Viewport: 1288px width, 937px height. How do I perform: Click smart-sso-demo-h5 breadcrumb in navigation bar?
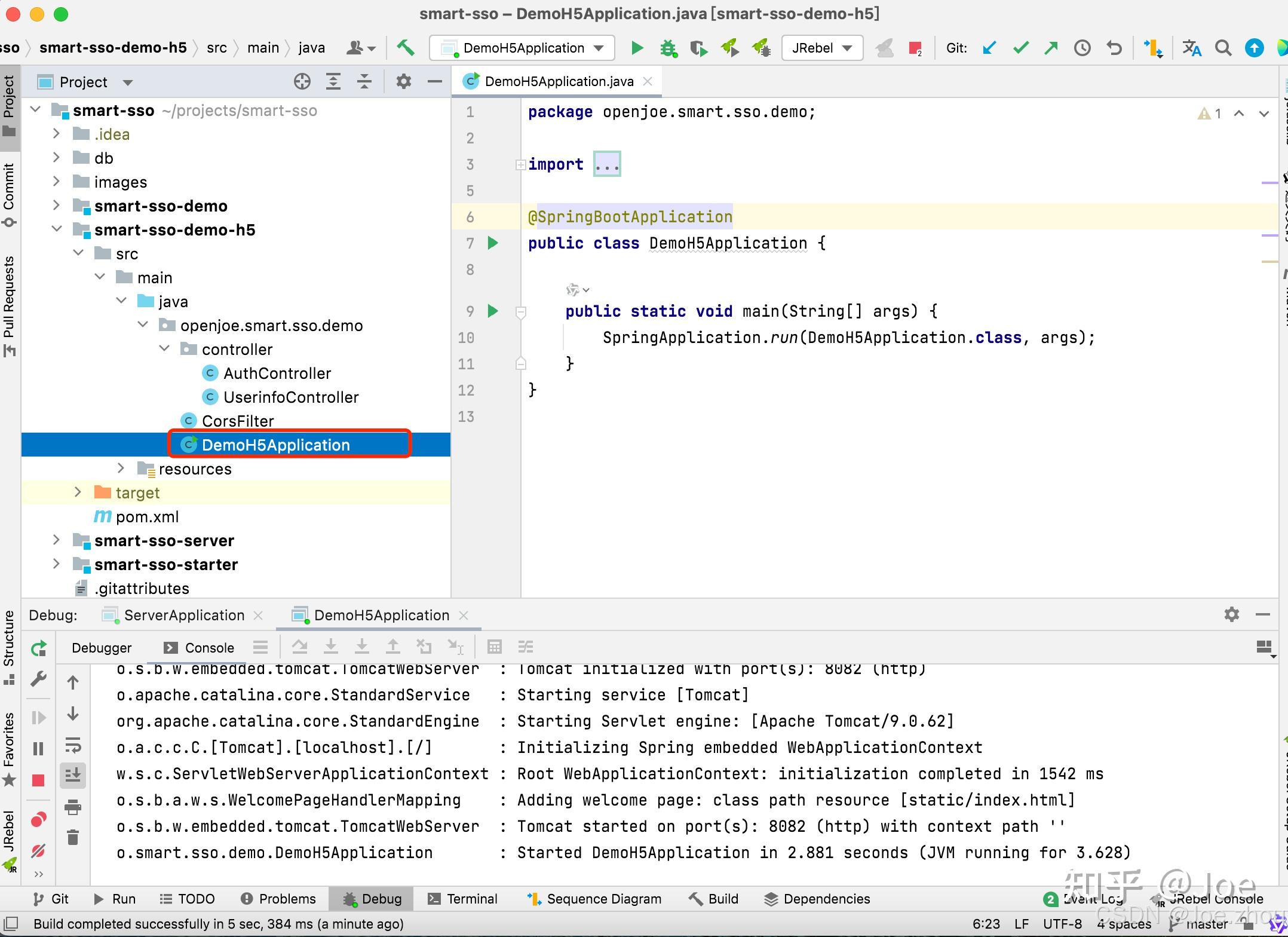pos(113,48)
